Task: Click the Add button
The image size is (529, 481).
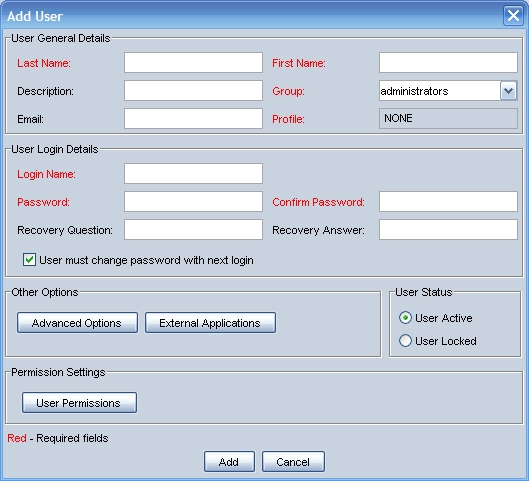Action: 229,462
